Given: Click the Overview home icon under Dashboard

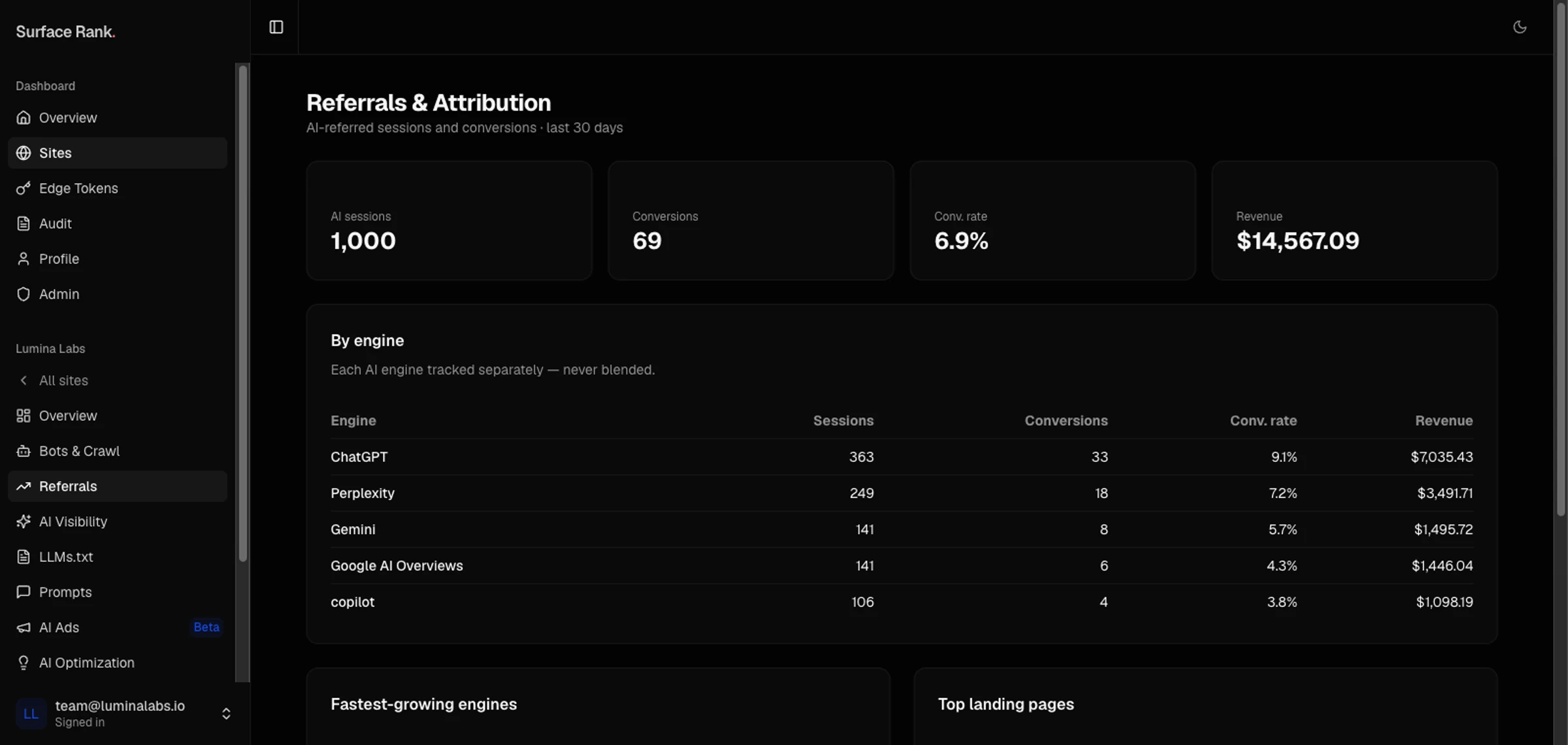Looking at the screenshot, I should (24, 118).
